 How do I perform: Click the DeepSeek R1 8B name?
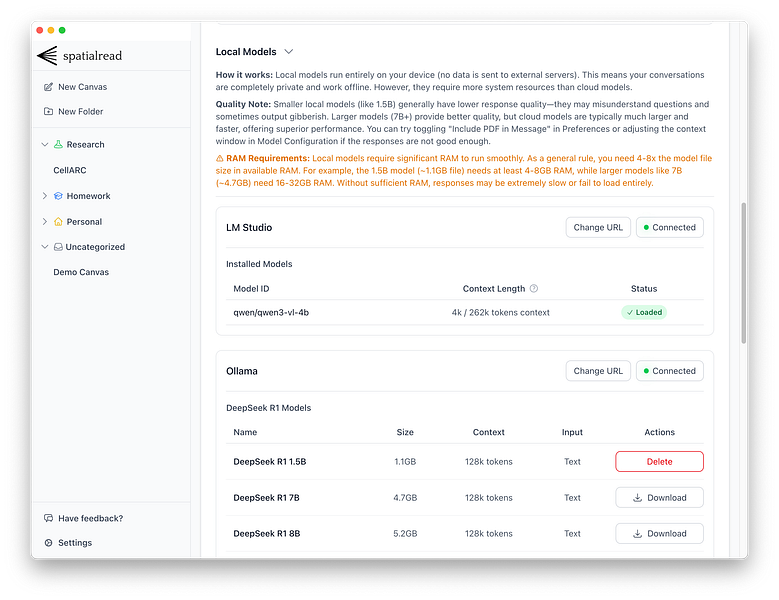(x=267, y=533)
